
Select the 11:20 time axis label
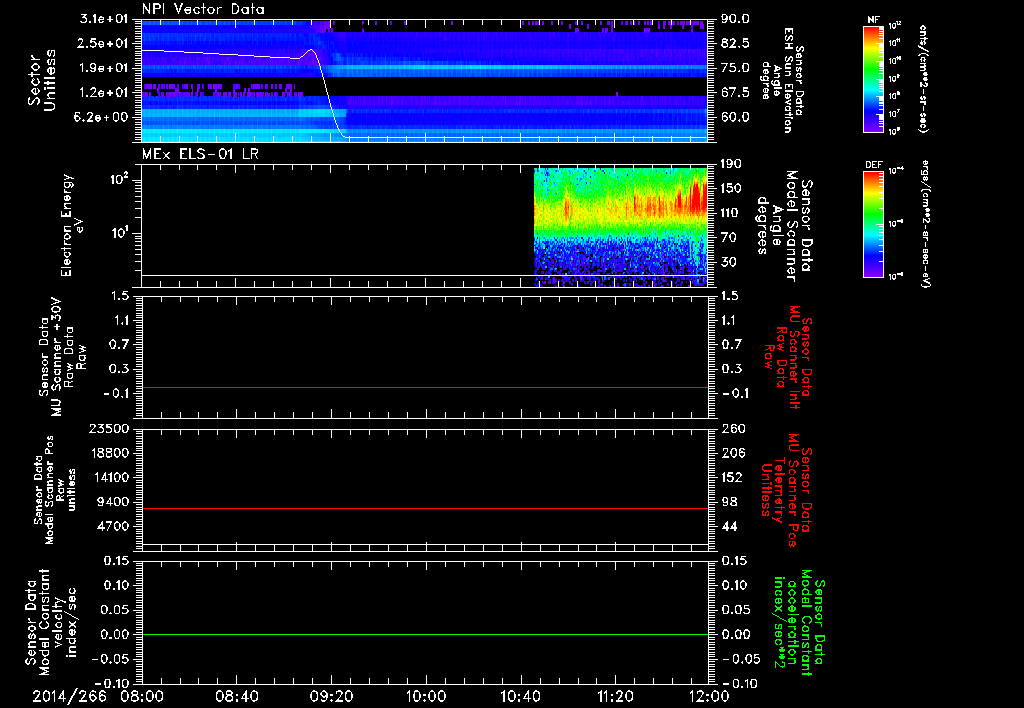(615, 695)
